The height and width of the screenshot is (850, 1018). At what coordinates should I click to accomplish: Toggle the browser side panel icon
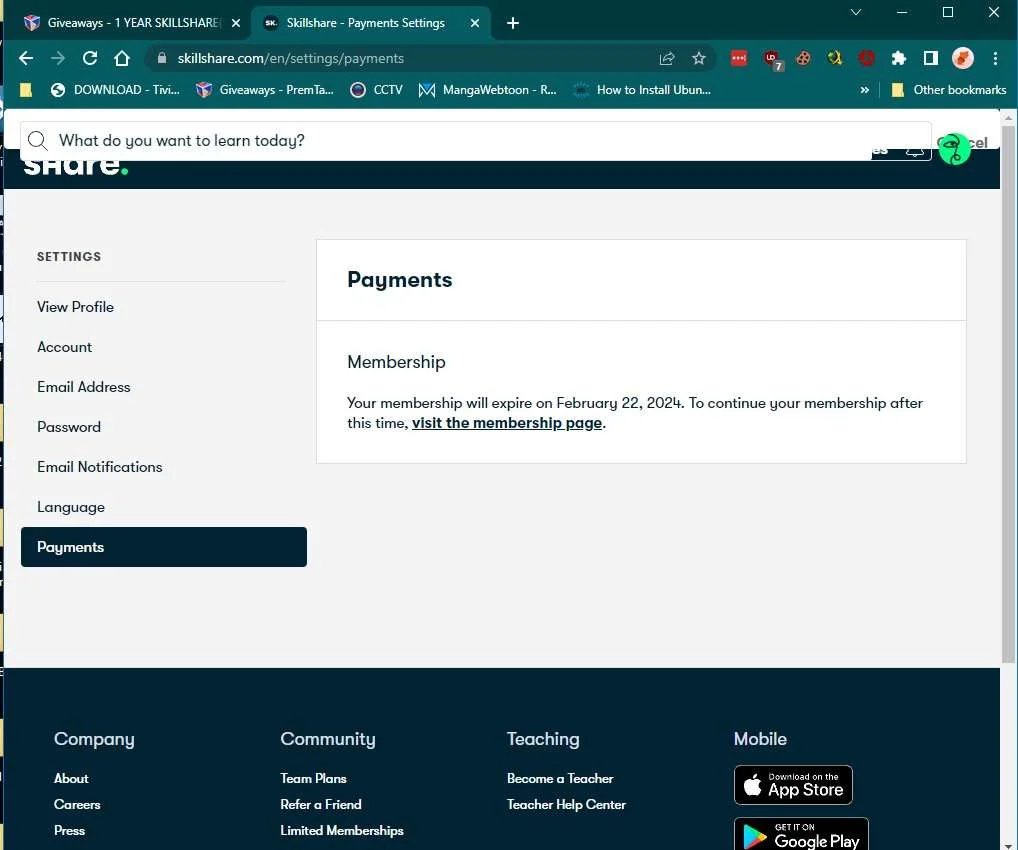(930, 58)
